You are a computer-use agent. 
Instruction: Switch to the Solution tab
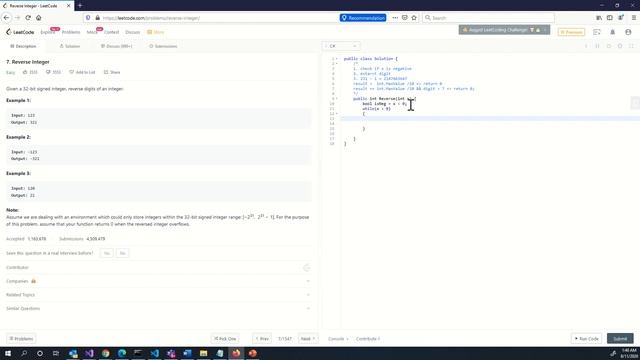[70, 46]
